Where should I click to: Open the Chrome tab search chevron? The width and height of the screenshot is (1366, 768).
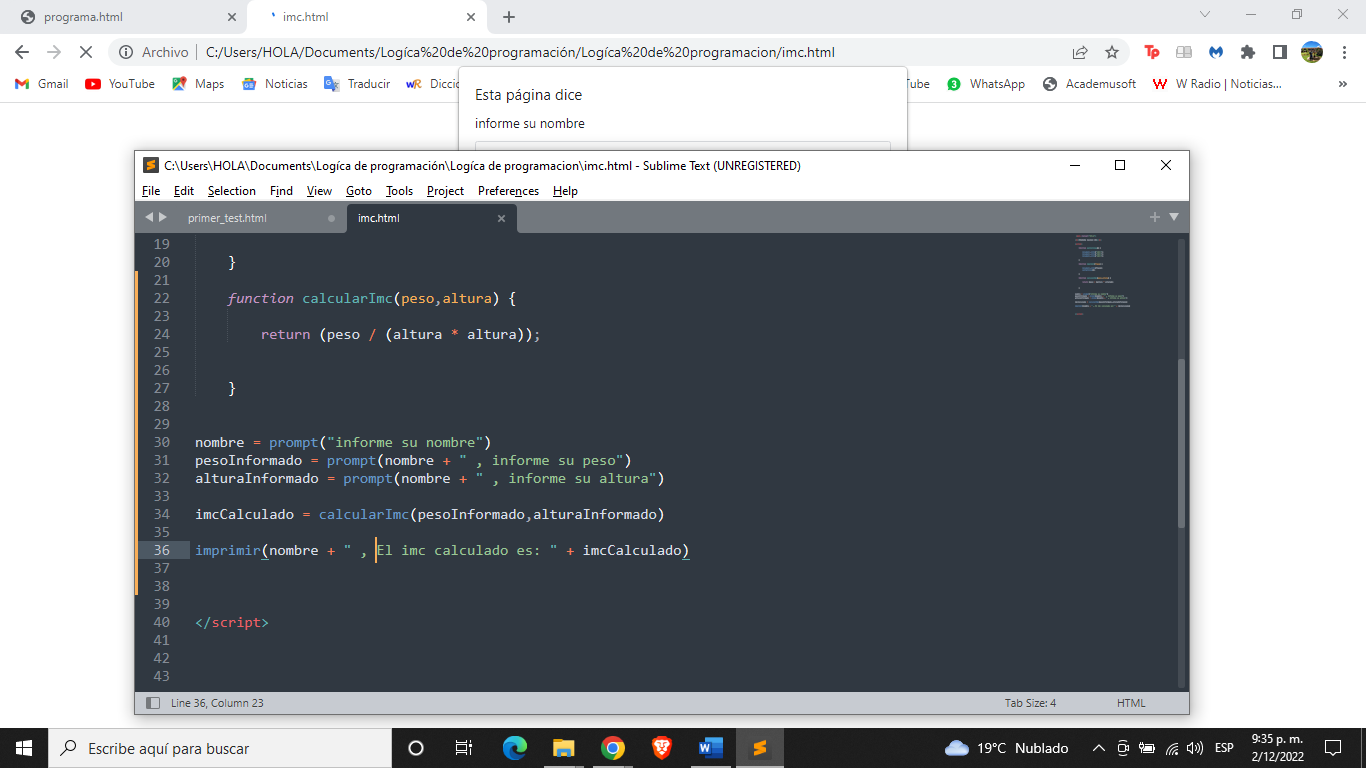click(x=1205, y=15)
